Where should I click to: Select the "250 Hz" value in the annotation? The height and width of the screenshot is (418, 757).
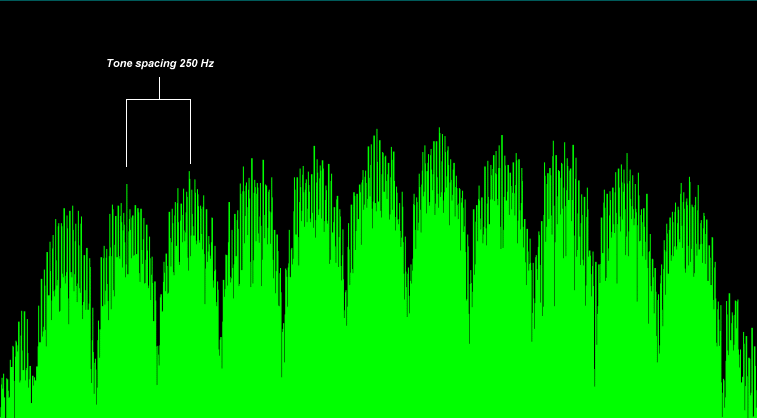tap(196, 63)
